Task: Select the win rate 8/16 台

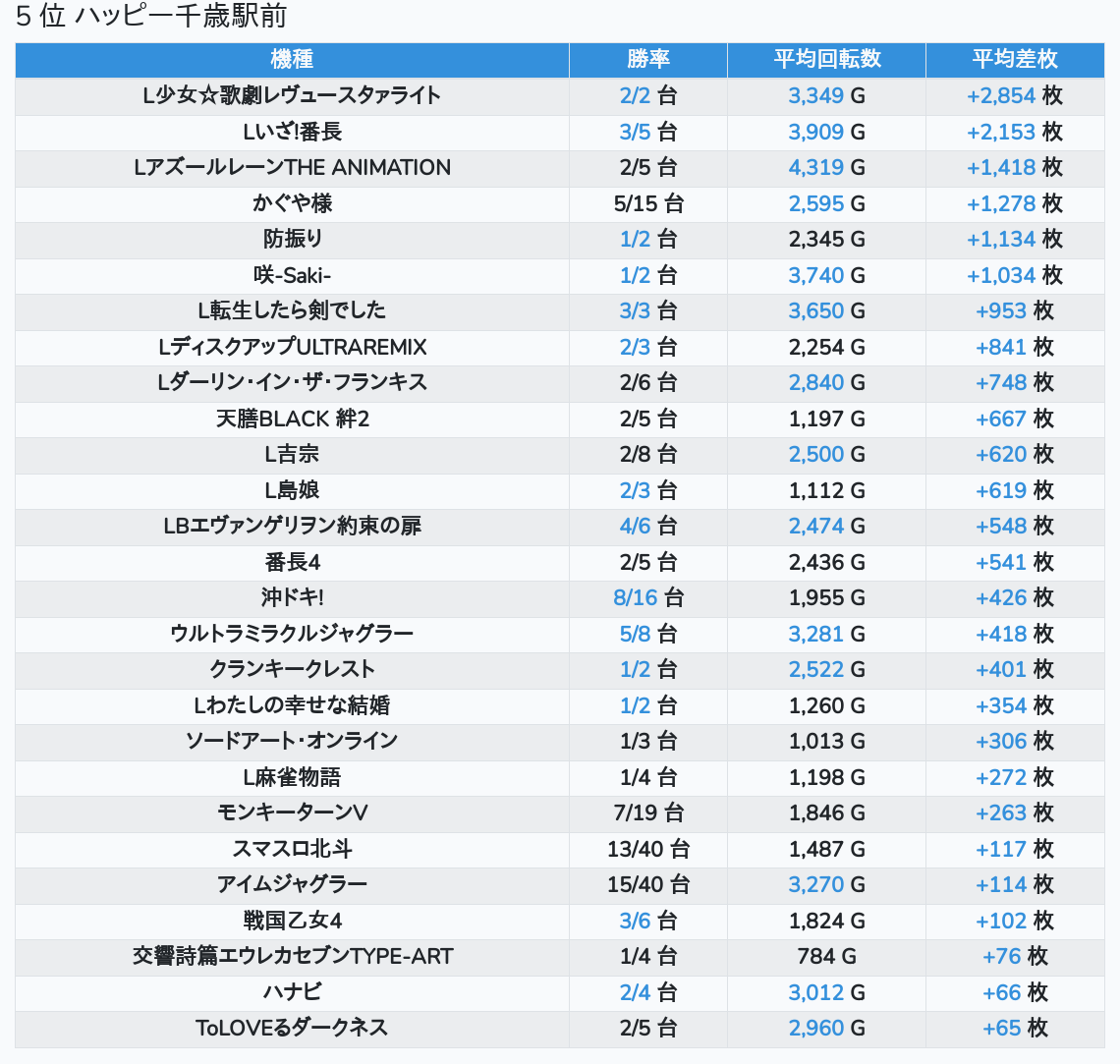Action: (647, 598)
